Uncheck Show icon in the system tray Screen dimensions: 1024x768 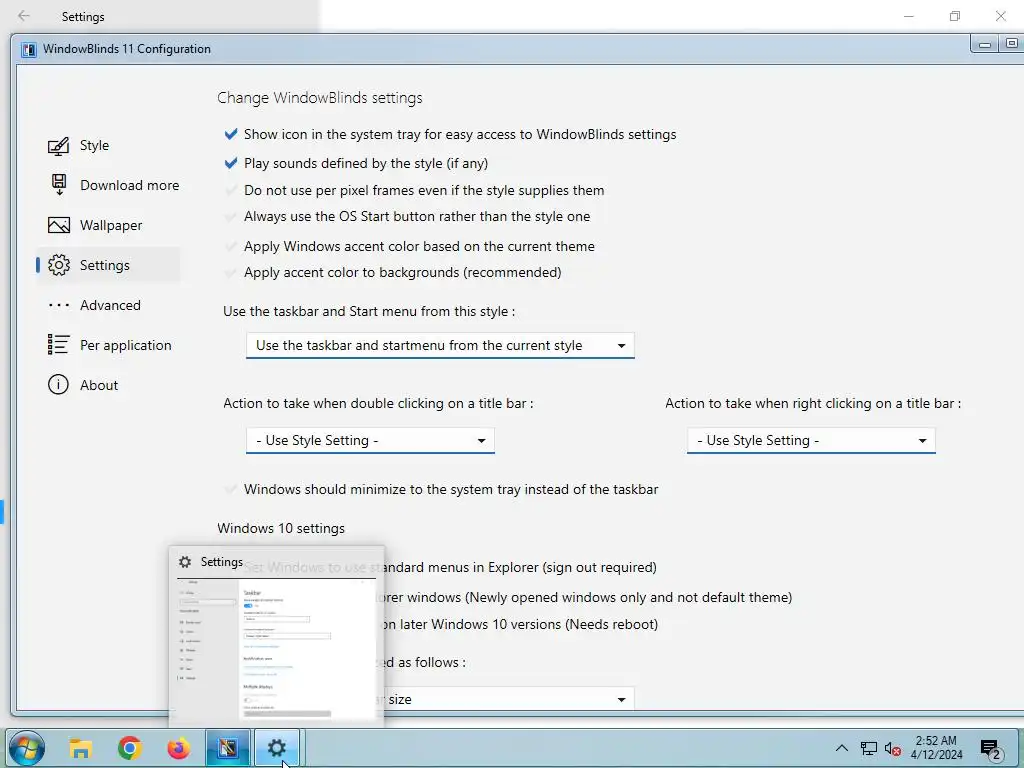coord(231,135)
